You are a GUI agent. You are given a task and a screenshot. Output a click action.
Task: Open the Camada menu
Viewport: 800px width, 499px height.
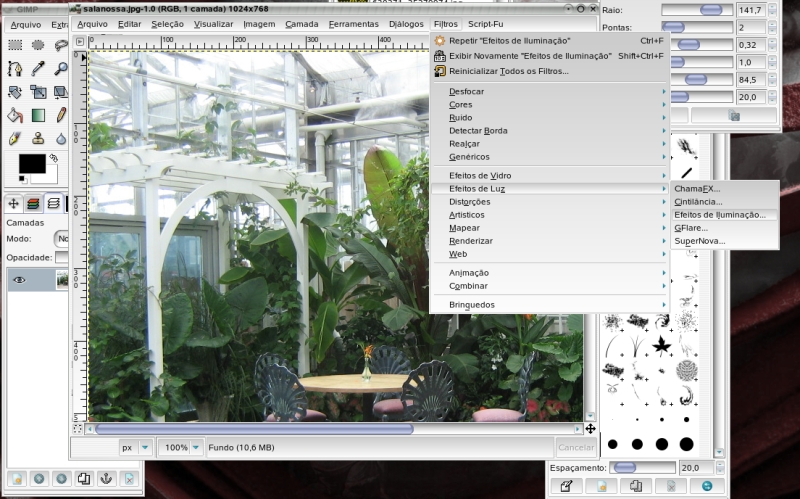[x=302, y=24]
